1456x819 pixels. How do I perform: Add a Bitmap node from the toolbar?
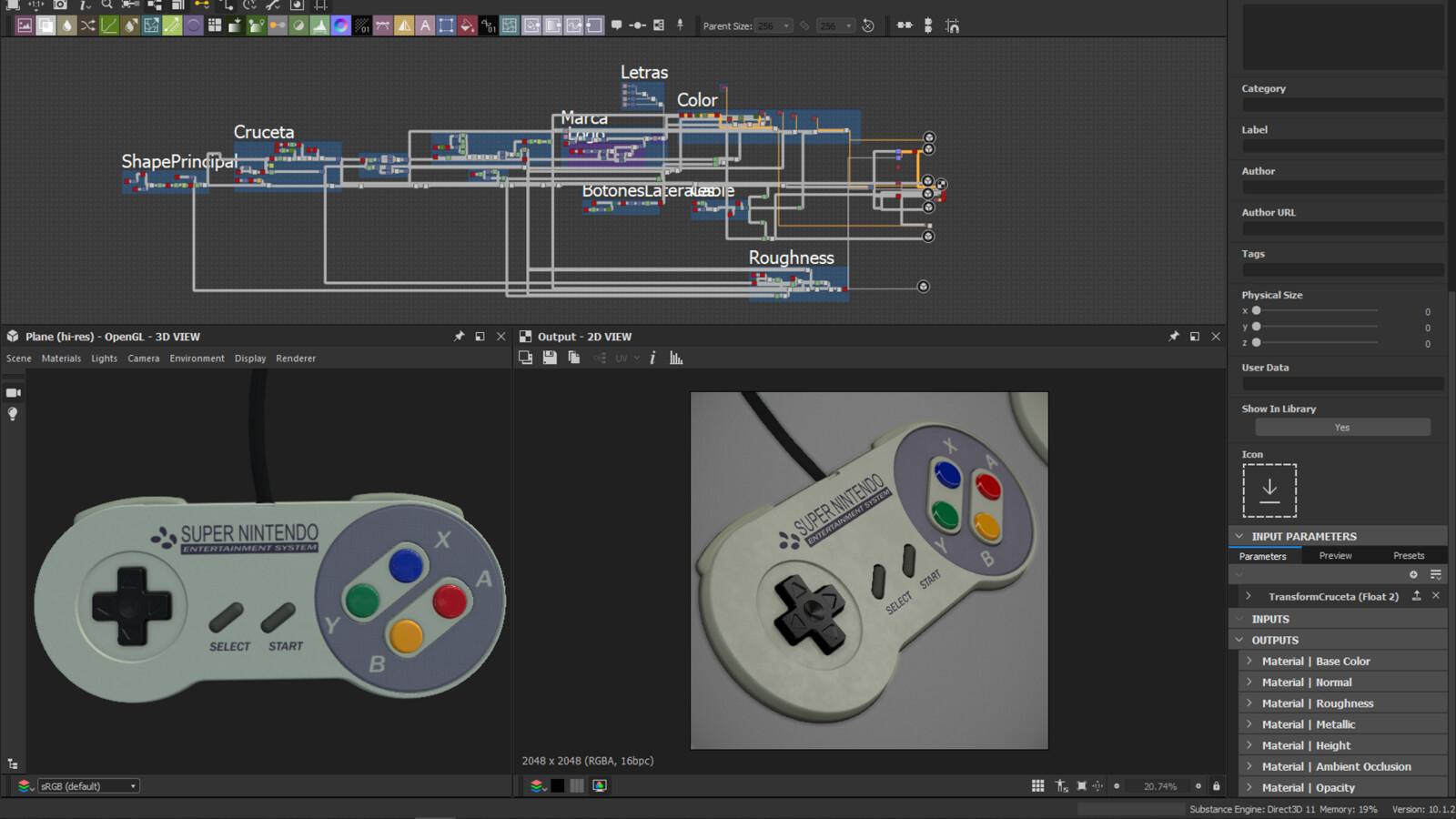[25, 25]
